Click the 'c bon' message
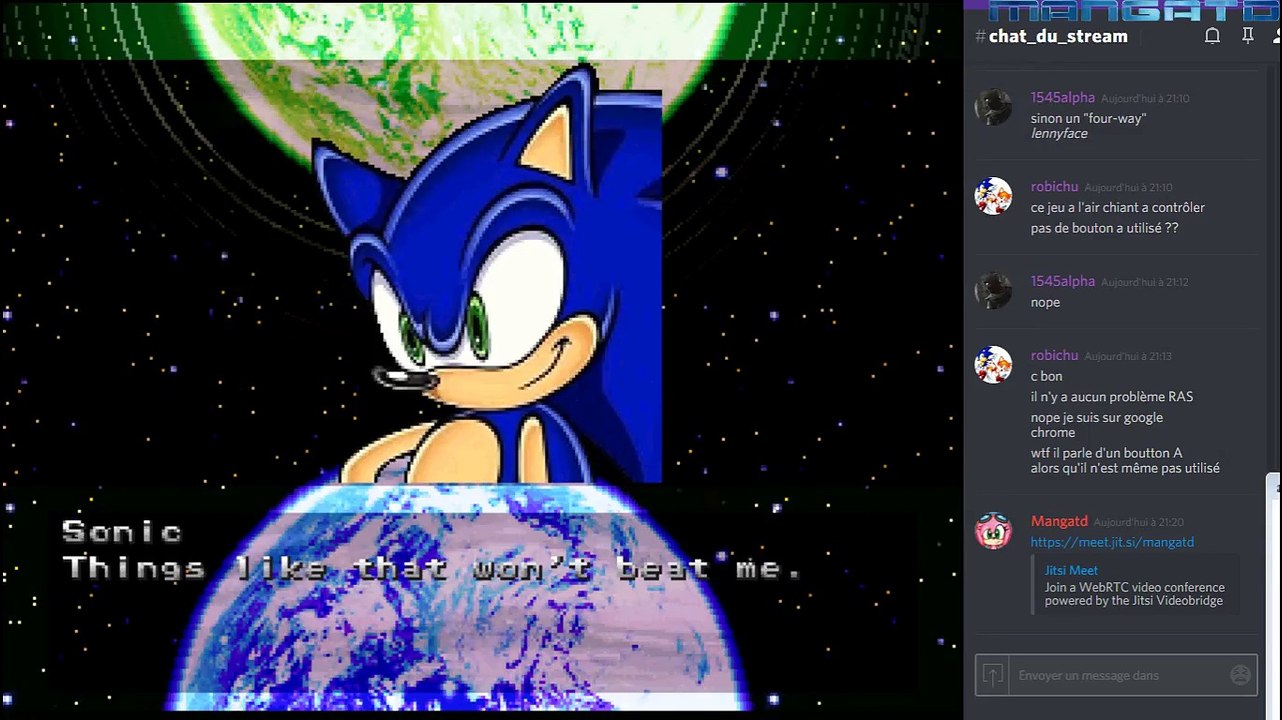This screenshot has height=720, width=1282. coord(1047,376)
